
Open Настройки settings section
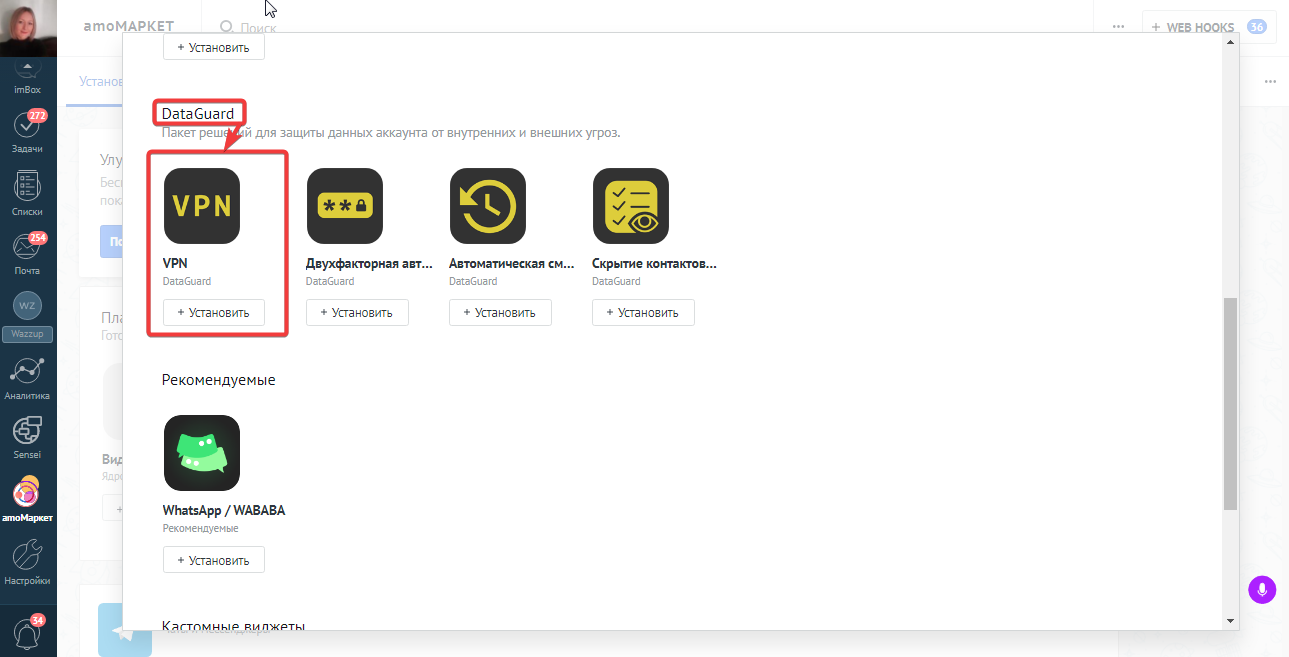27,561
